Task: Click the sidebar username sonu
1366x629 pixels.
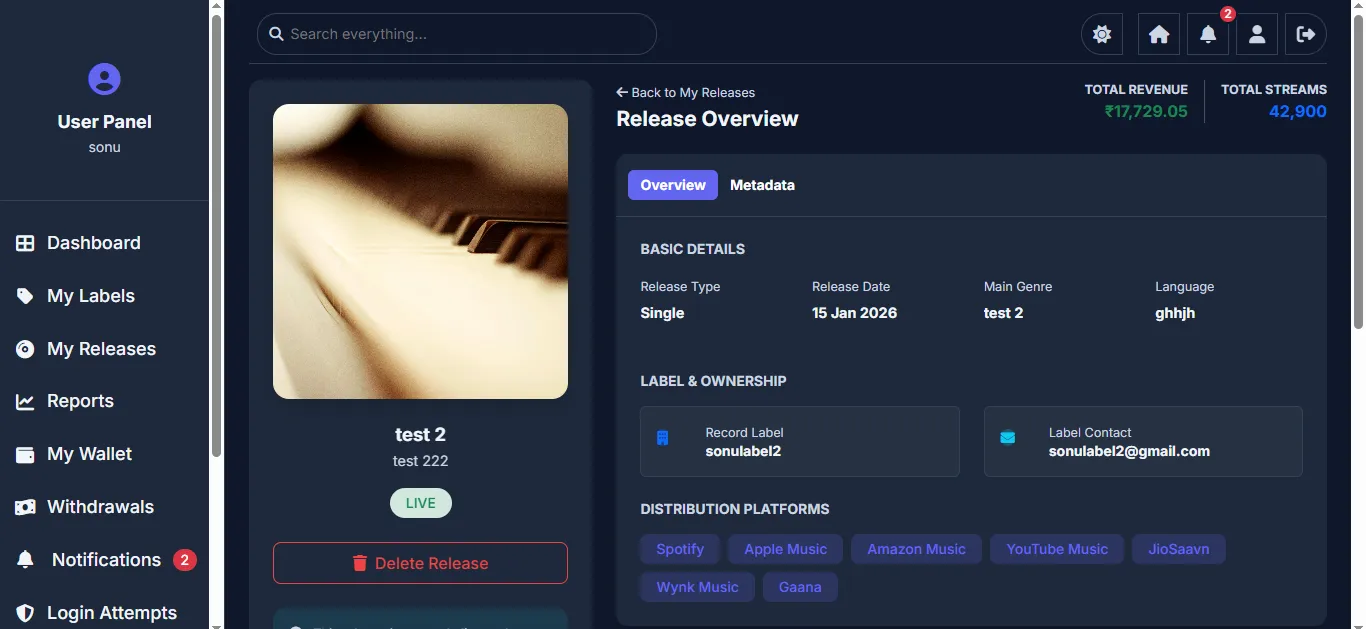Action: pos(105,147)
